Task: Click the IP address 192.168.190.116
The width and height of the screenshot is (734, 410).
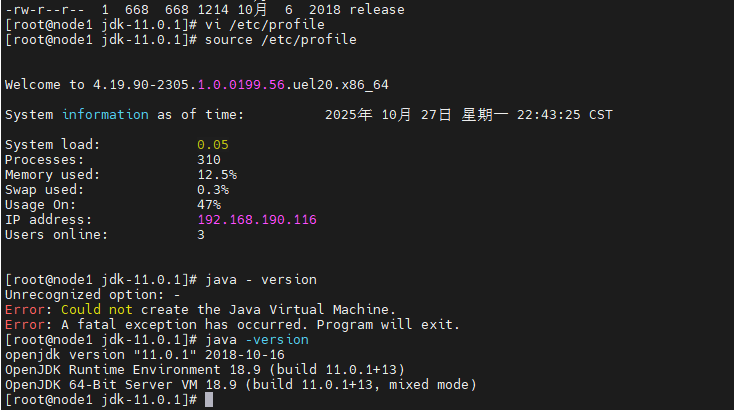Action: [257, 220]
